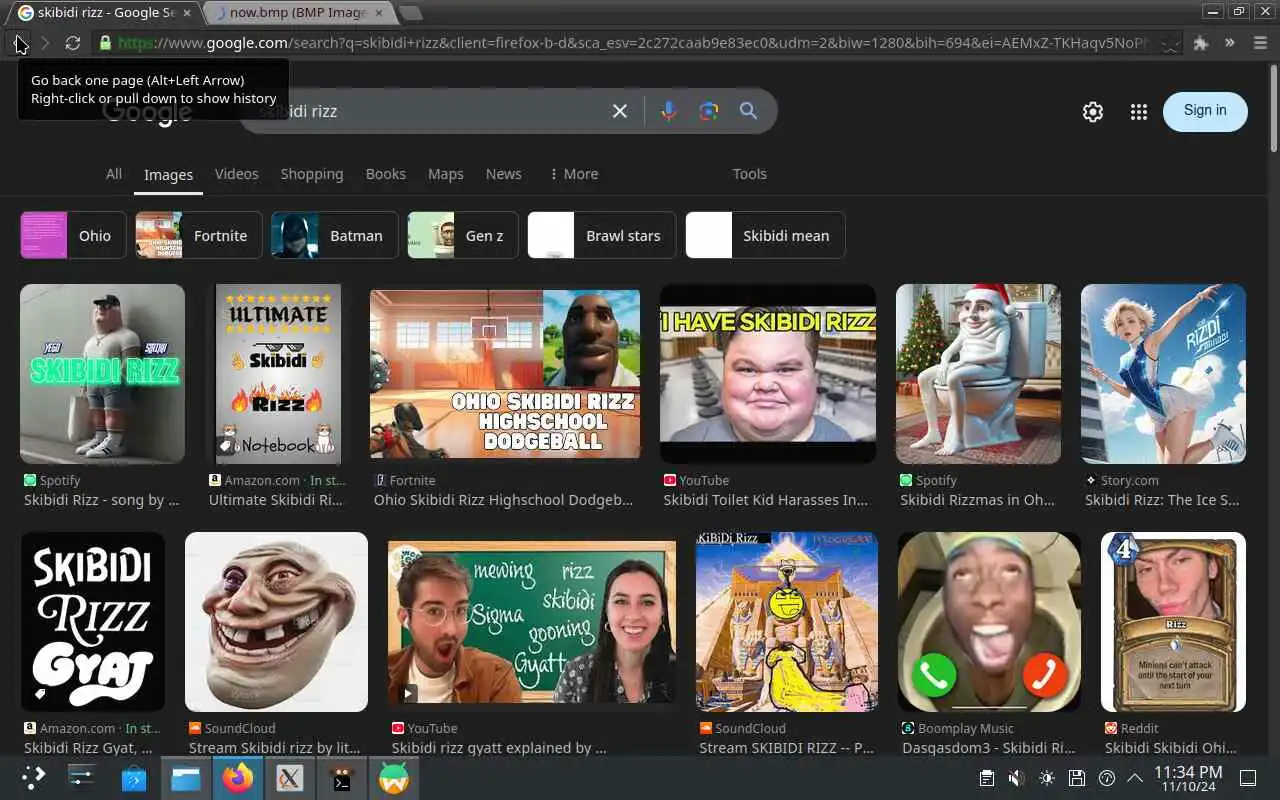This screenshot has height=800, width=1280.
Task: Filter images by Ohio chip
Action: pos(73,235)
